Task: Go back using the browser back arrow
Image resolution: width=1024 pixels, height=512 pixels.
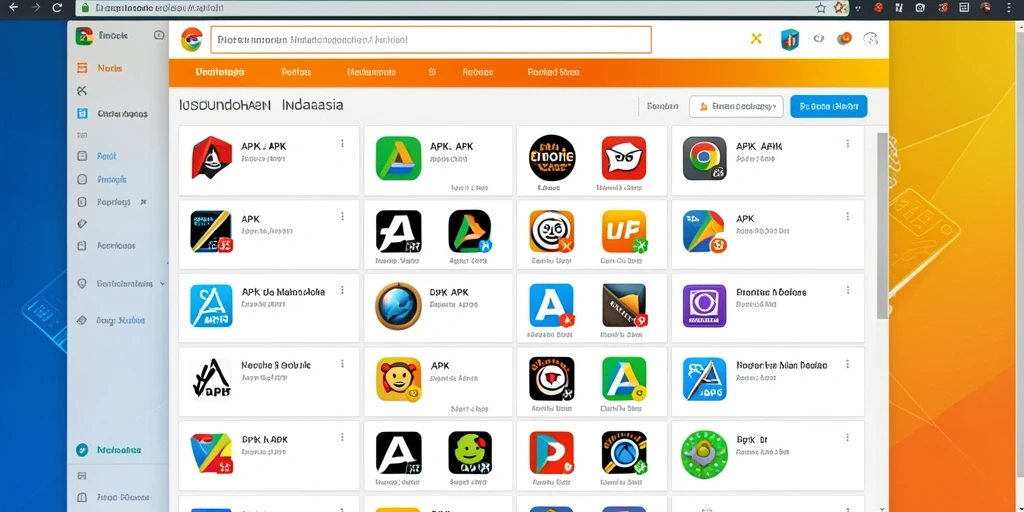Action: click(14, 8)
